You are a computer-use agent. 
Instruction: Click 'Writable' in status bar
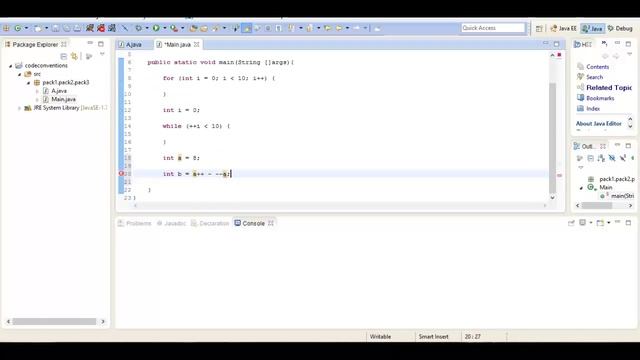click(x=380, y=337)
